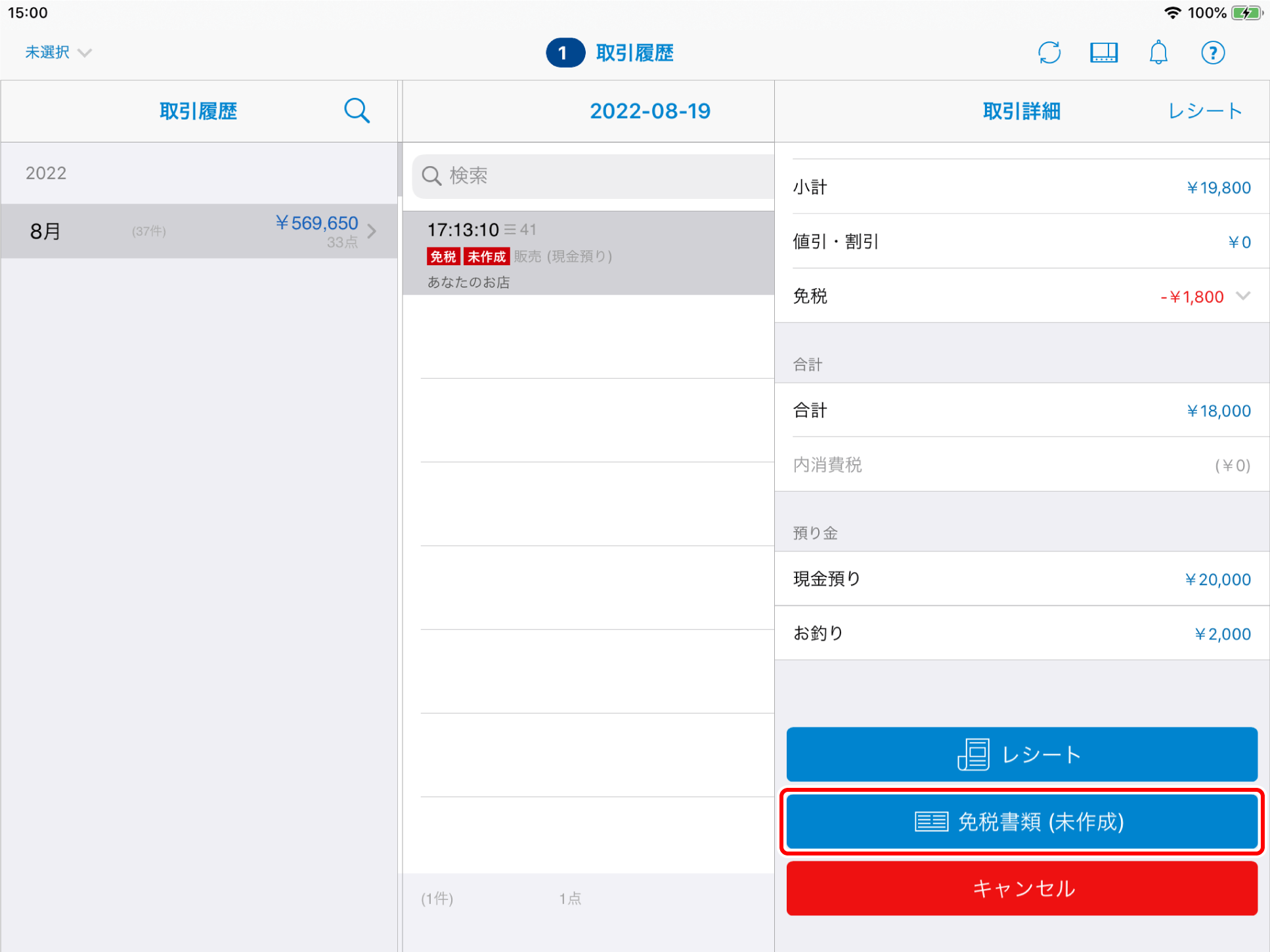Tap the Wi-Fi status icon
This screenshot has width=1270, height=952.
click(x=1173, y=12)
